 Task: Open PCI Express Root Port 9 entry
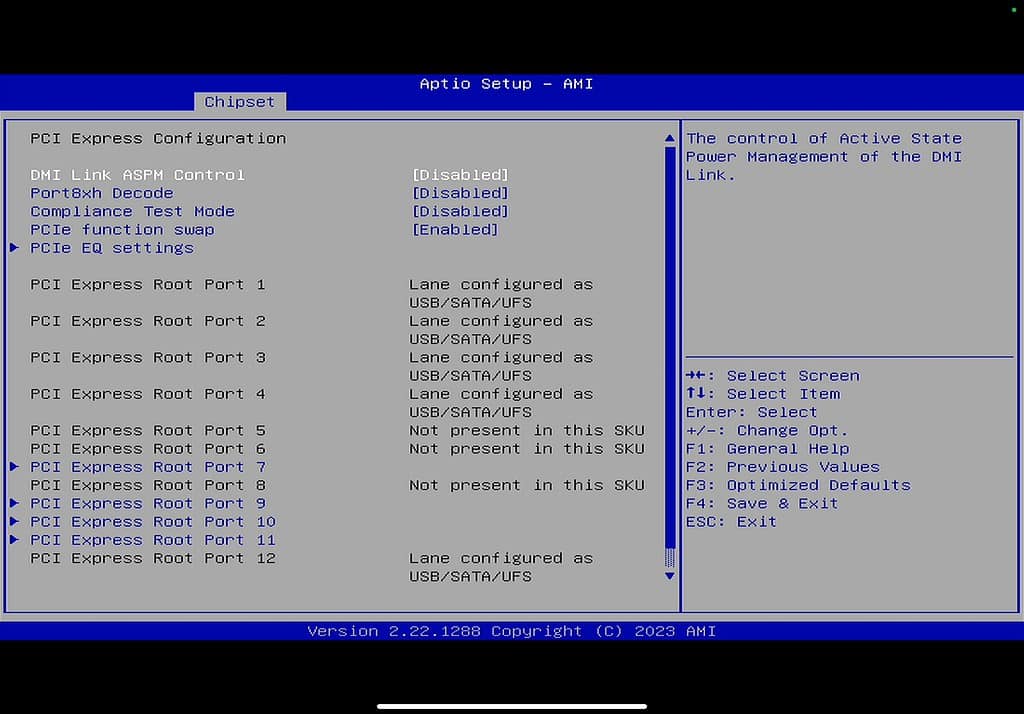[148, 503]
